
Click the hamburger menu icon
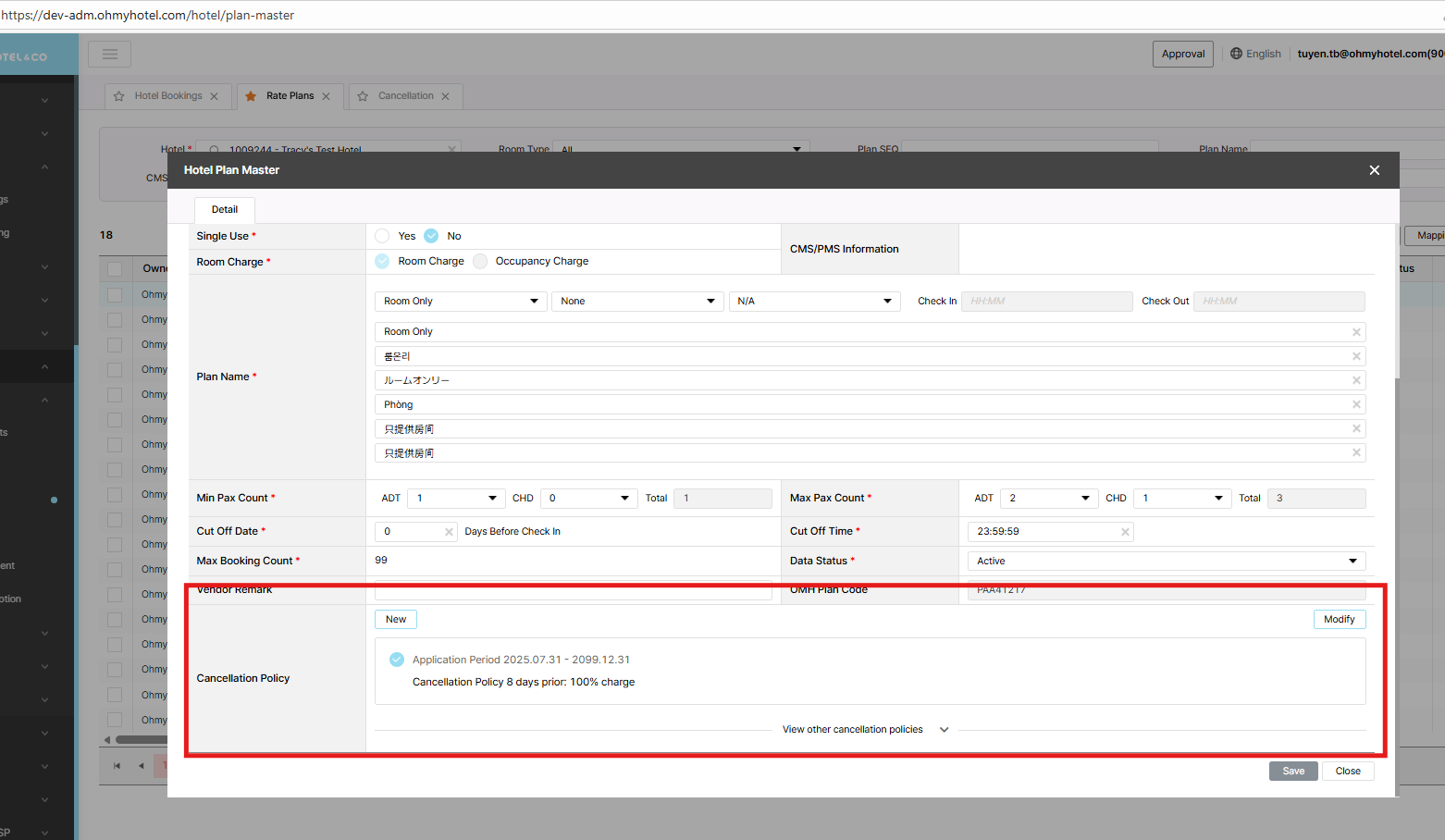pos(109,54)
